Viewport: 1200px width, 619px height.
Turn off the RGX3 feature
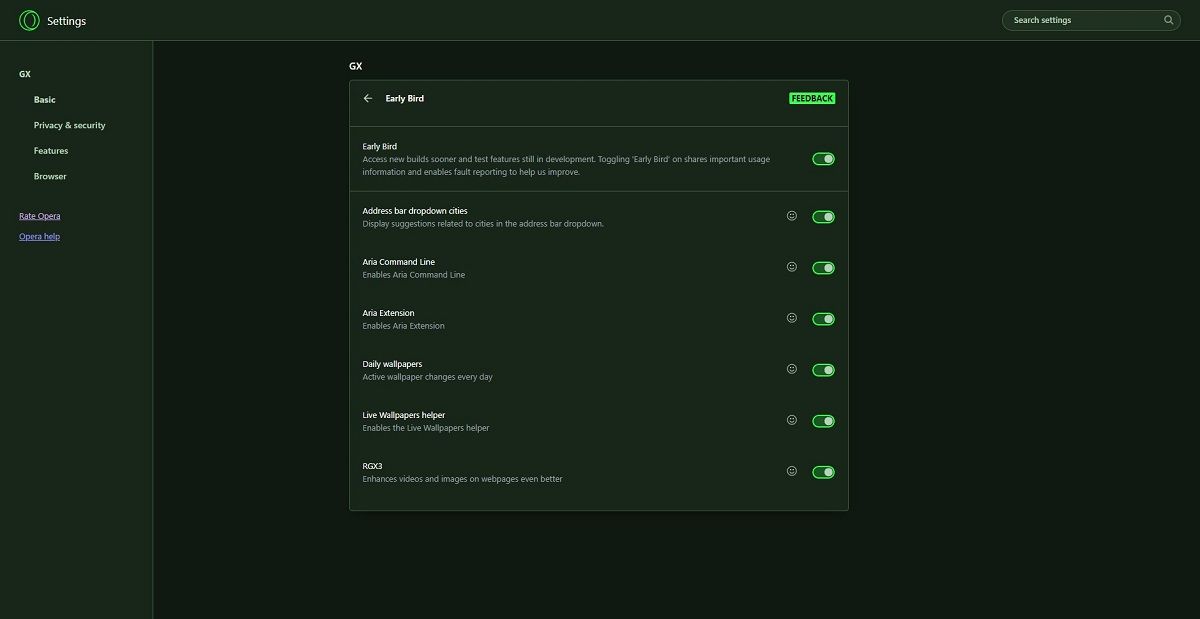tap(822, 470)
